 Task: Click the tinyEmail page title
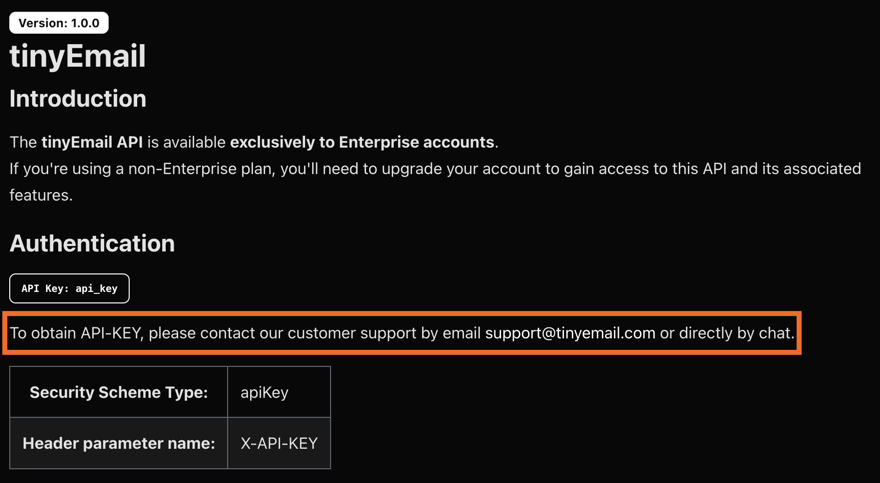pos(78,56)
